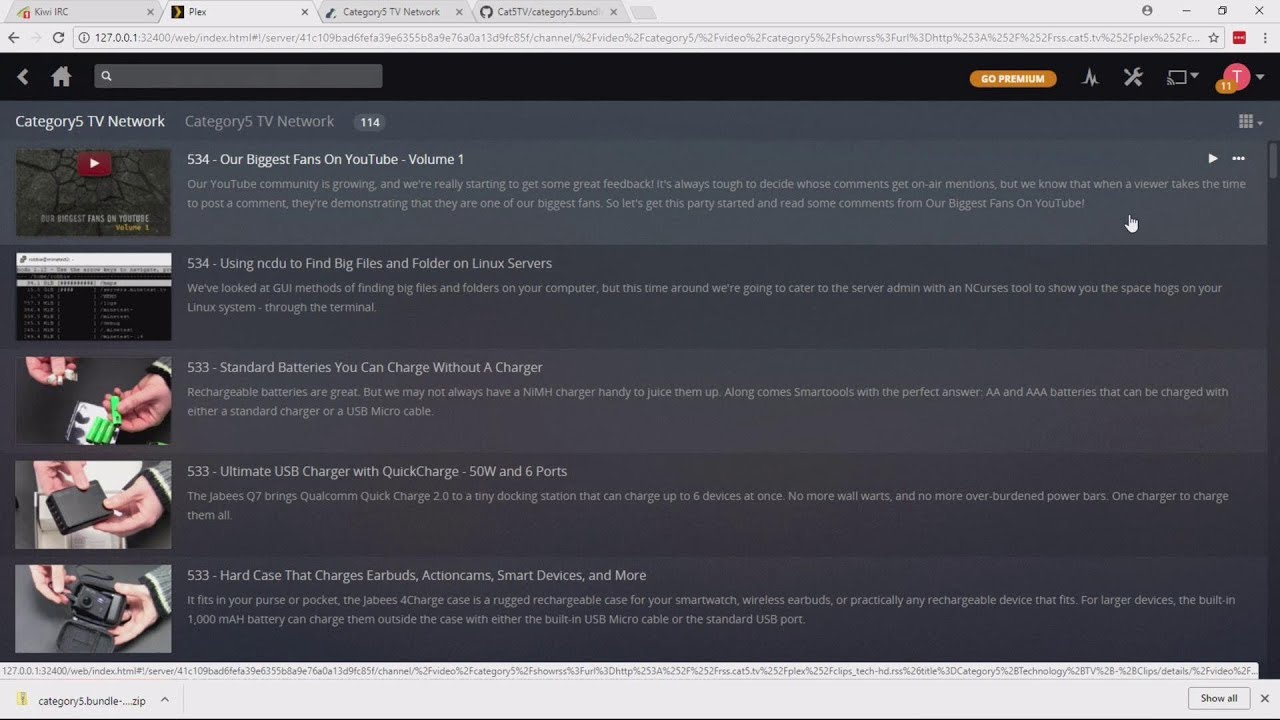Close the Category5 TV Network tab
Screen dimensions: 1280x720
(459, 12)
